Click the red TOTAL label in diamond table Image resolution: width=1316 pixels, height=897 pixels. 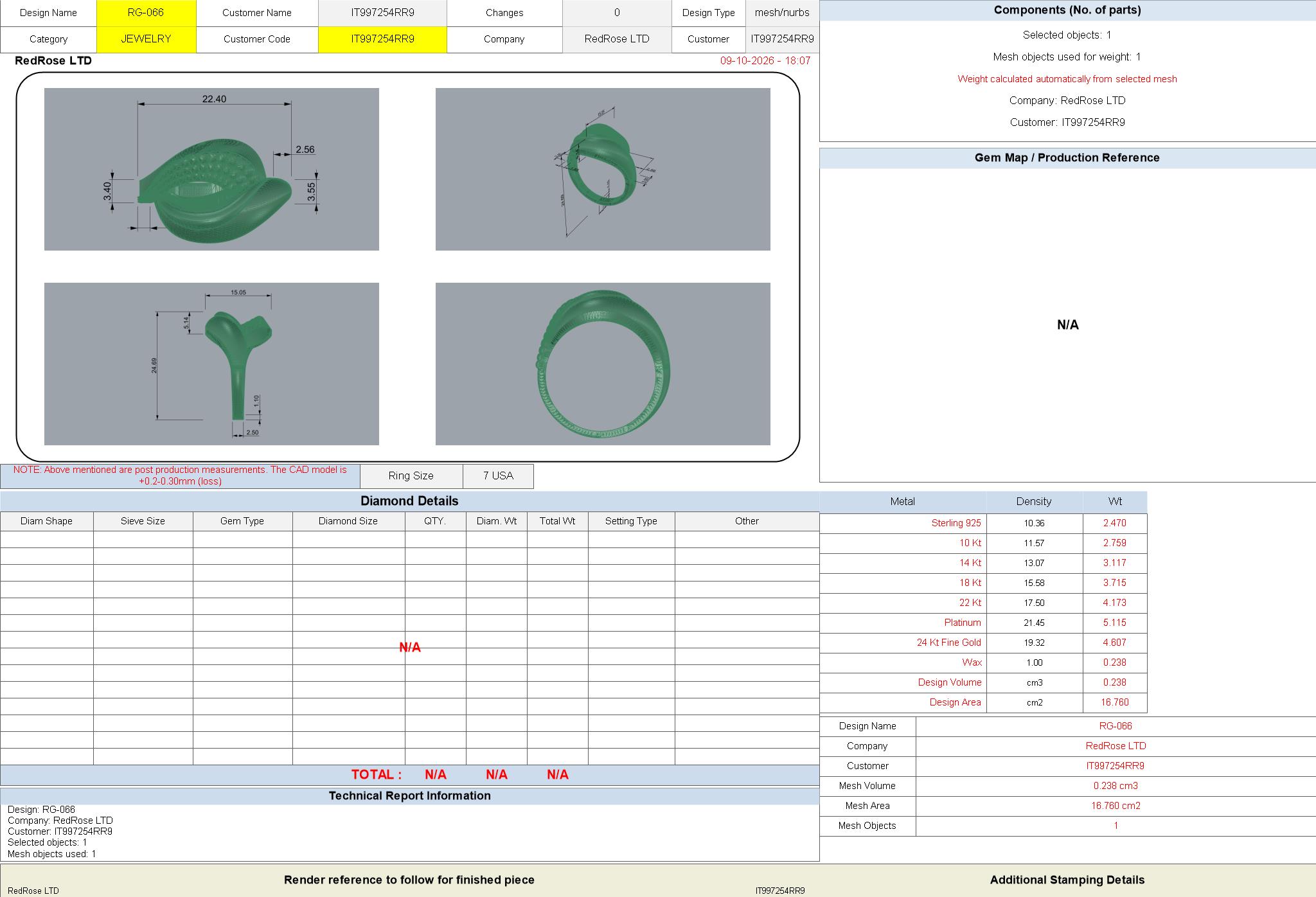tap(376, 775)
